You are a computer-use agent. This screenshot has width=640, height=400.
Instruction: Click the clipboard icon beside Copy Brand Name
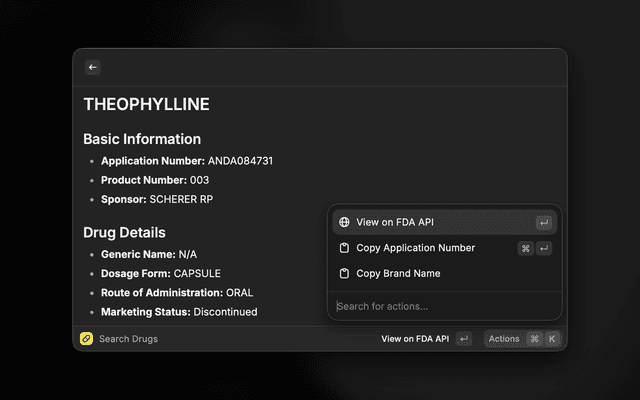point(344,273)
